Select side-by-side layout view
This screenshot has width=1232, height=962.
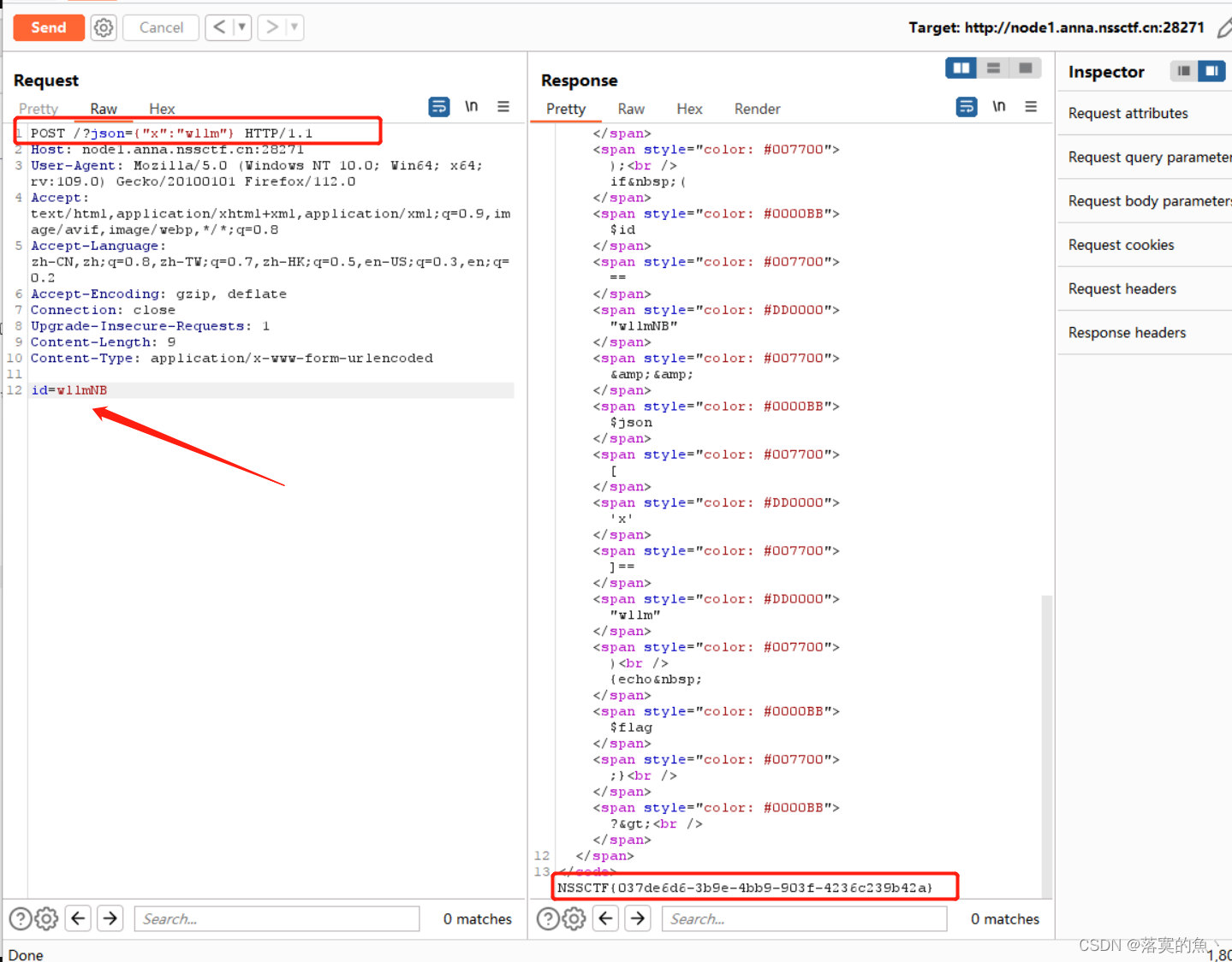click(x=961, y=68)
